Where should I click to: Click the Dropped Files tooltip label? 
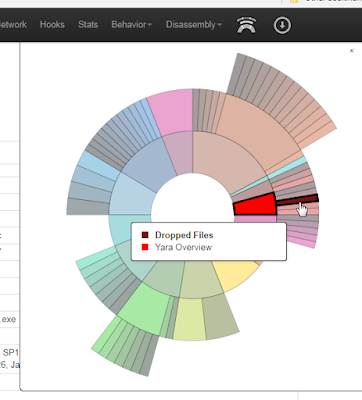pyautogui.click(x=184, y=235)
